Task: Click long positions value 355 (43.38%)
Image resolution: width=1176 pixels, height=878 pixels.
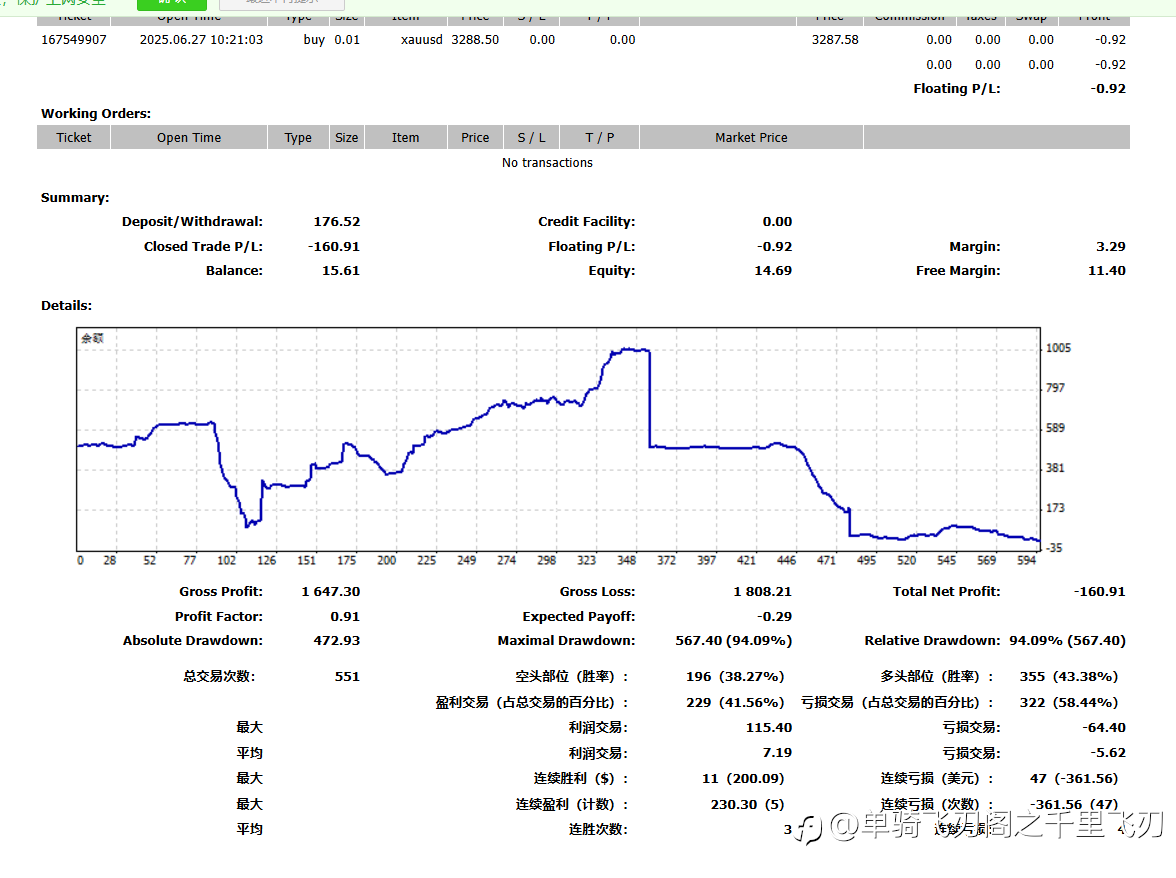Action: (1069, 676)
